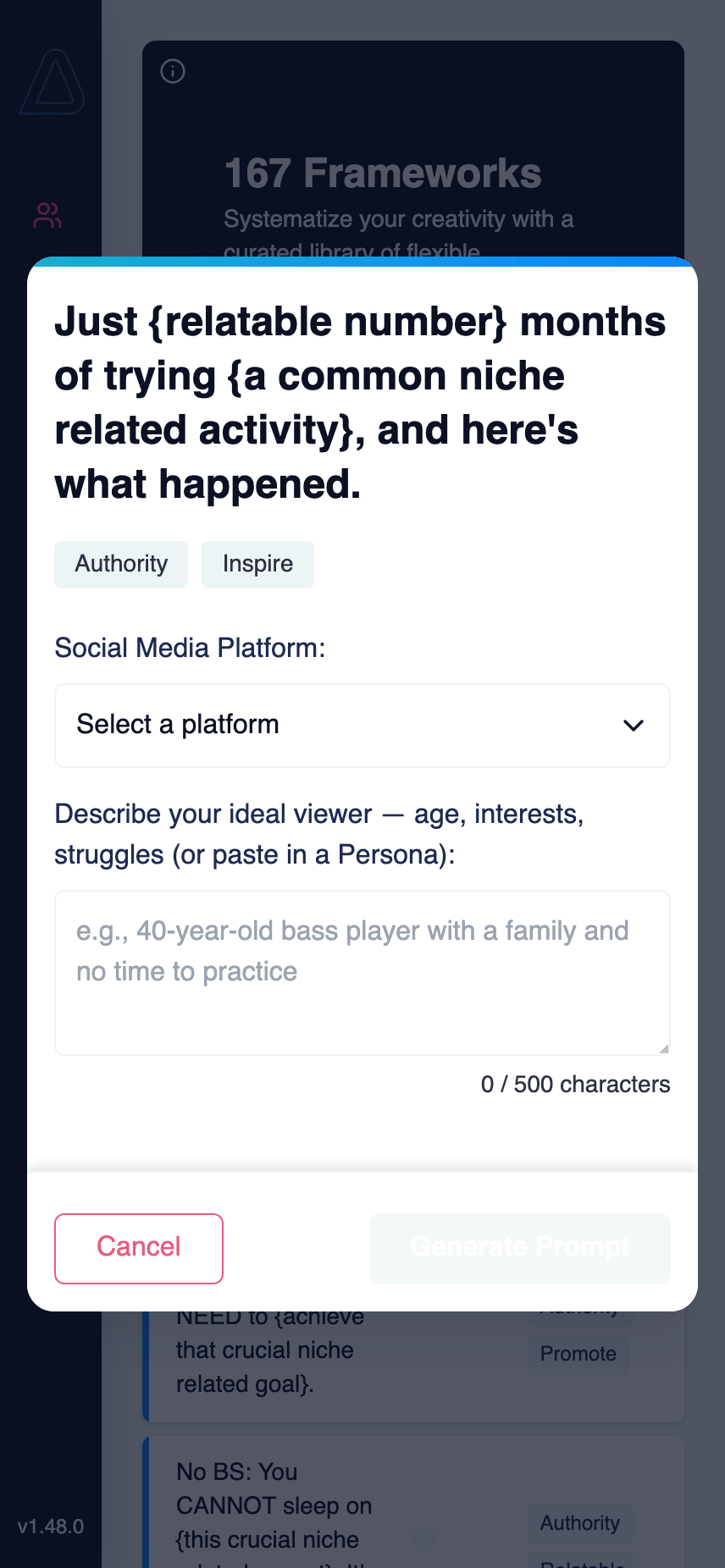
Task: Focus the ideal viewer description textarea
Action: pos(362,972)
